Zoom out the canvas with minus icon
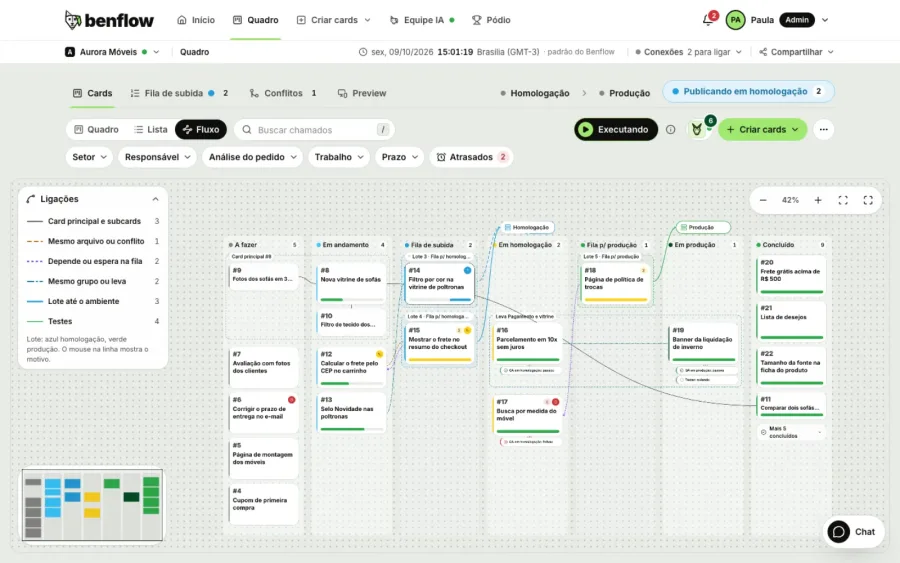This screenshot has width=900, height=563. point(763,200)
